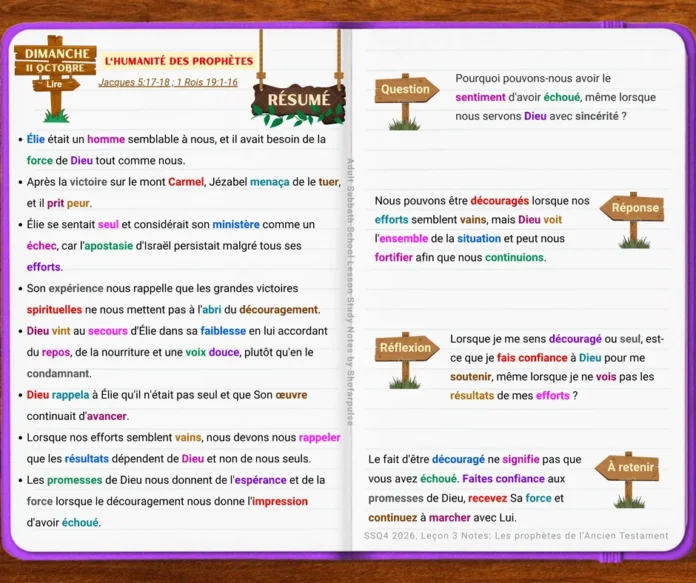Image resolution: width=696 pixels, height=583 pixels.
Task: Click the pink word signifie
Action: (521, 460)
